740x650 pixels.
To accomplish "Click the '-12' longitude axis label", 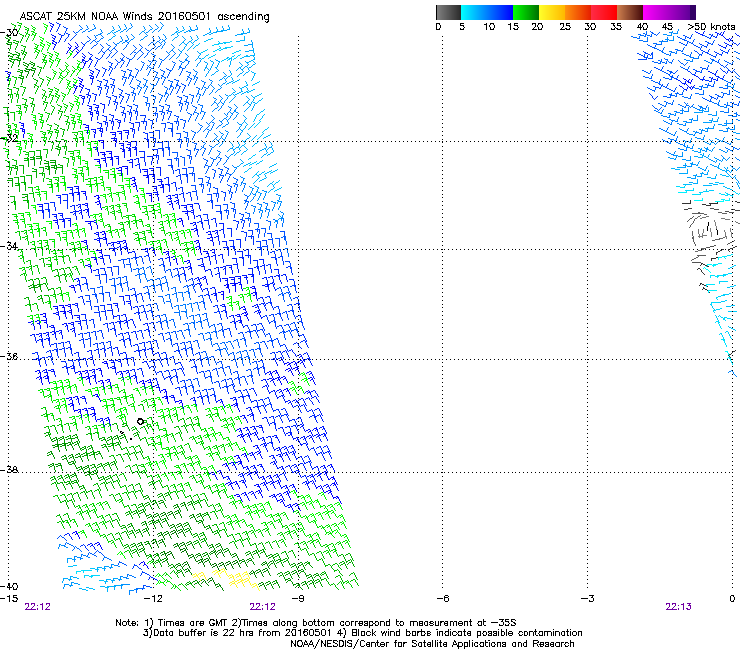I will pos(153,599).
